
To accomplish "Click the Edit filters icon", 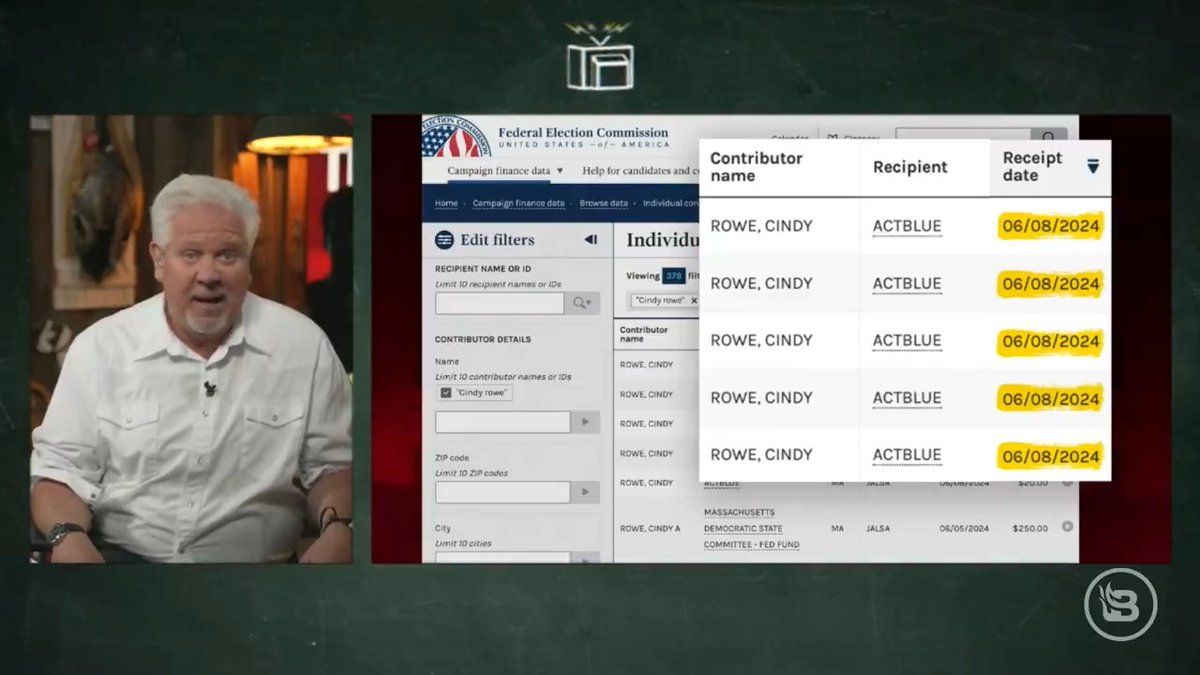I will [444, 240].
